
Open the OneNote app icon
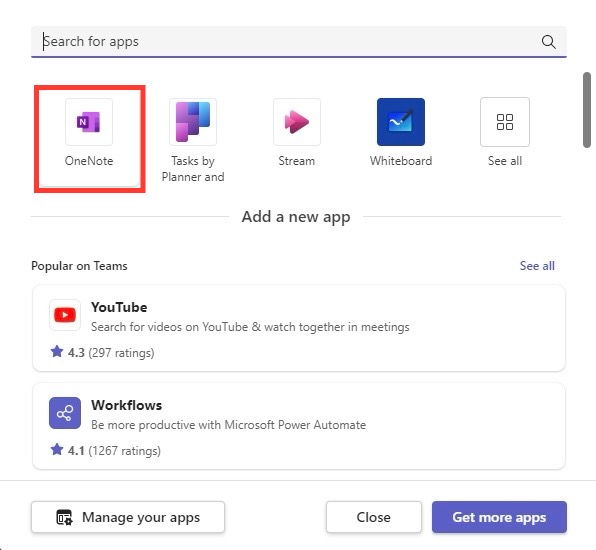(89, 122)
